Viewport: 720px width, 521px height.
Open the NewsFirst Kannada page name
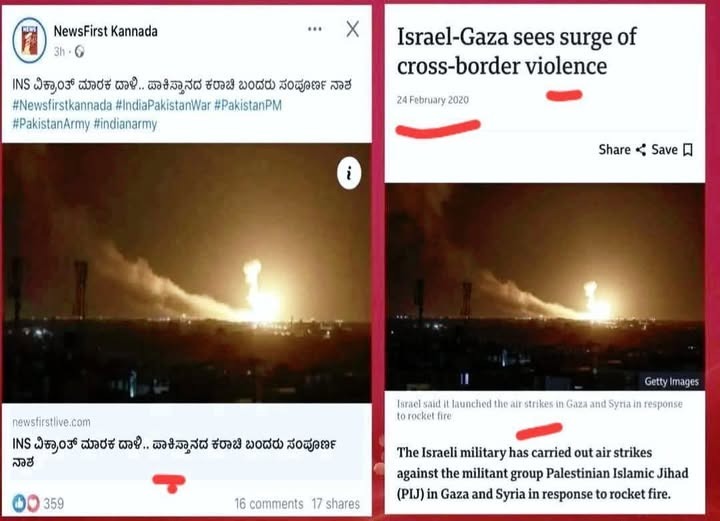click(x=106, y=31)
